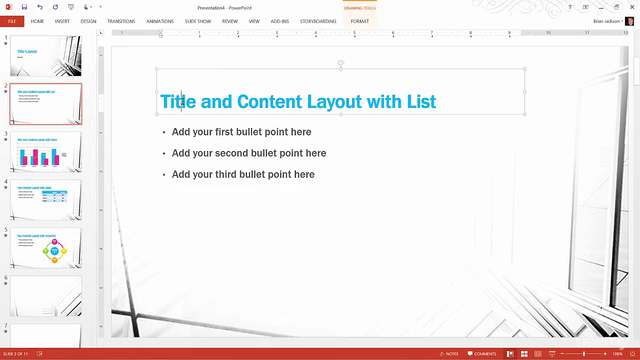The width and height of the screenshot is (640, 360).
Task: Click 'Add your first bullet point here'
Action: 241,132
